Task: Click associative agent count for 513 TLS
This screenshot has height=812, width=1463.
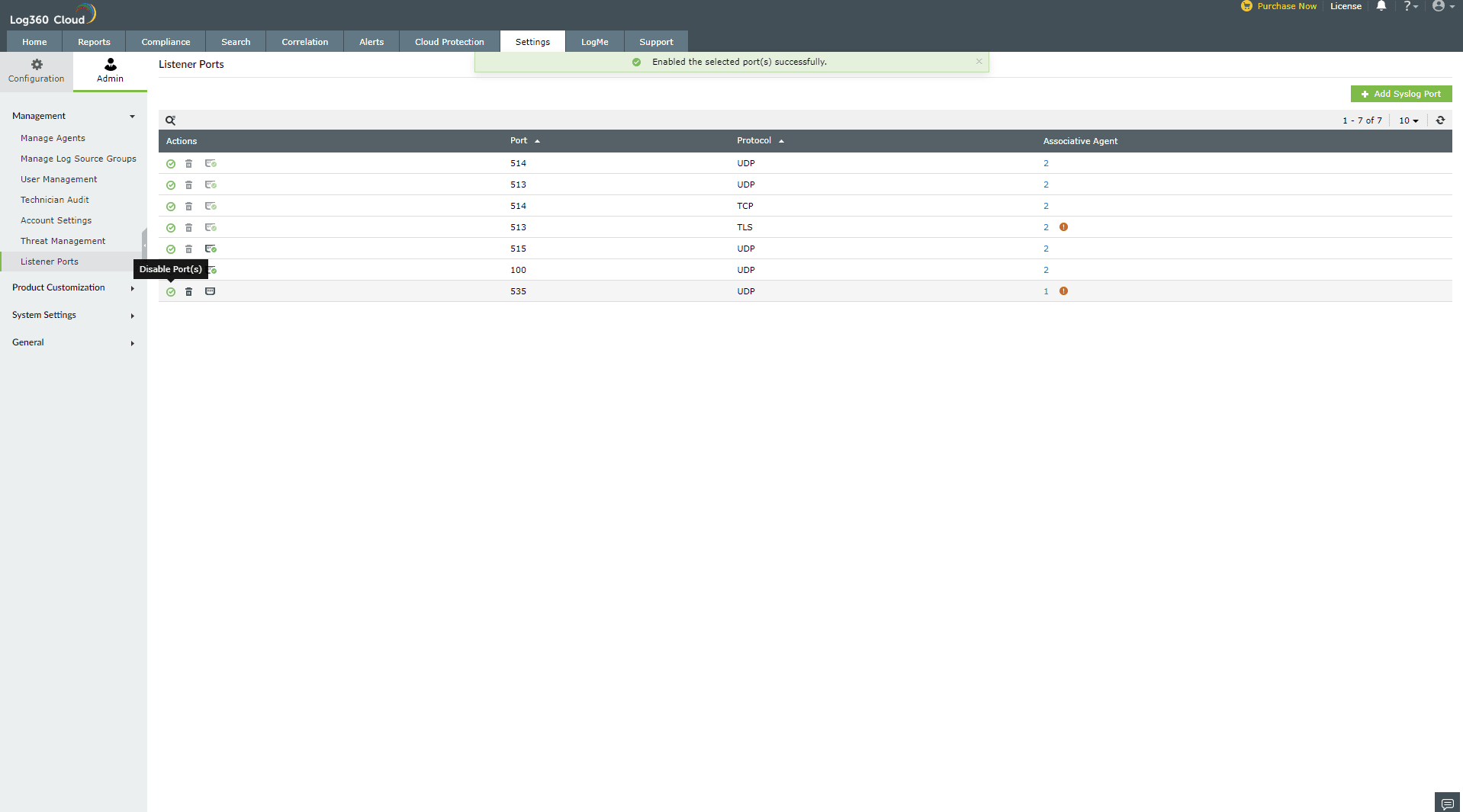Action: click(1046, 227)
